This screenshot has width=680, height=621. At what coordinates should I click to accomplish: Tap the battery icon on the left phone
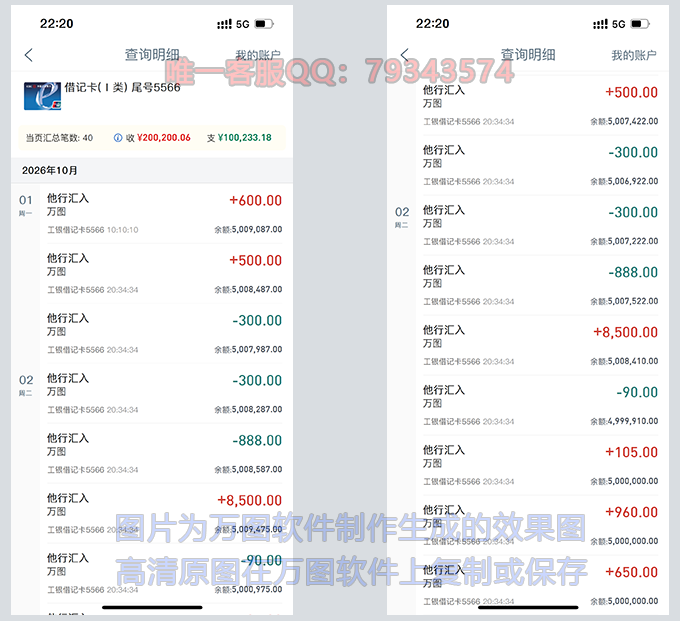[x=263, y=23]
